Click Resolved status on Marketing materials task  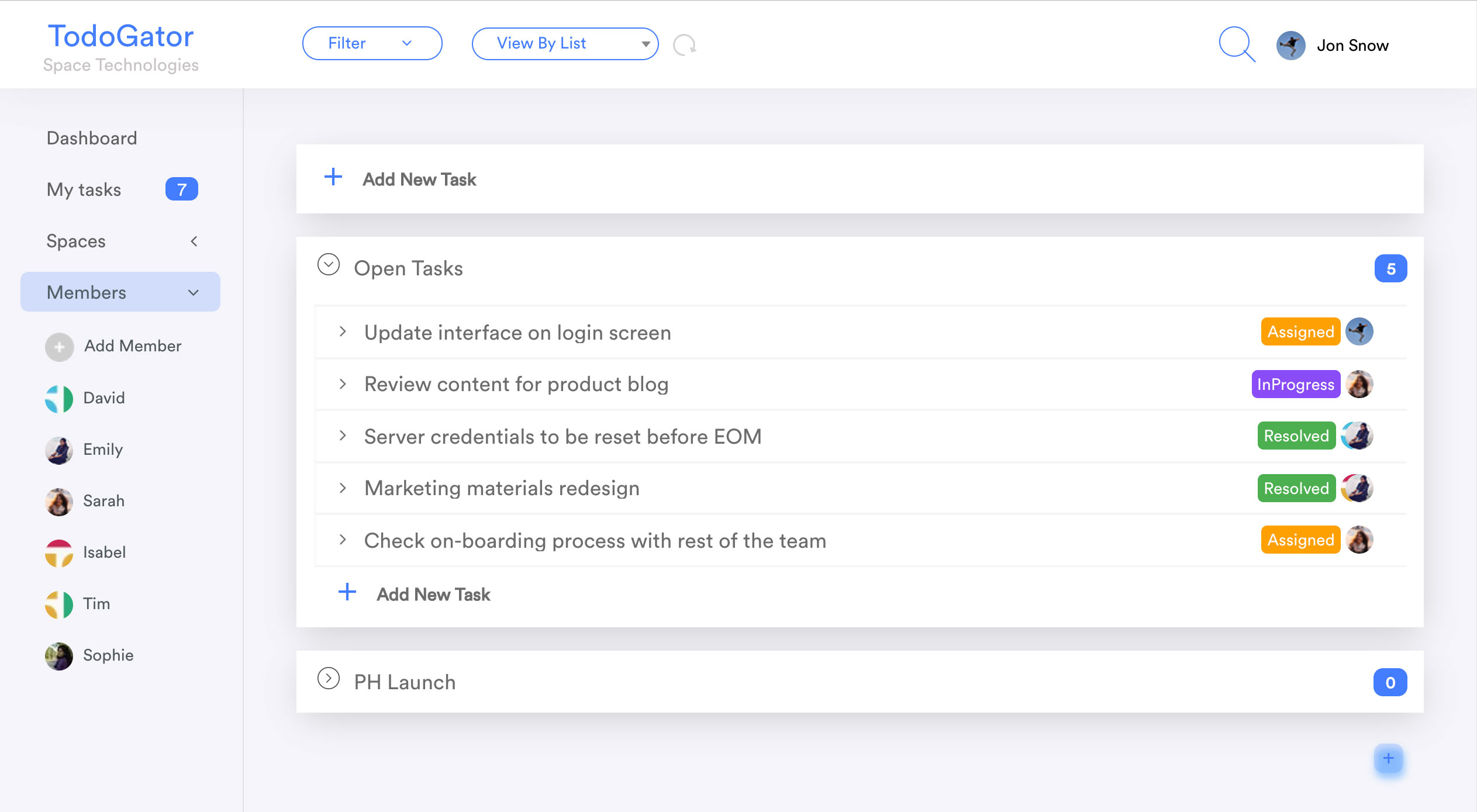1296,488
